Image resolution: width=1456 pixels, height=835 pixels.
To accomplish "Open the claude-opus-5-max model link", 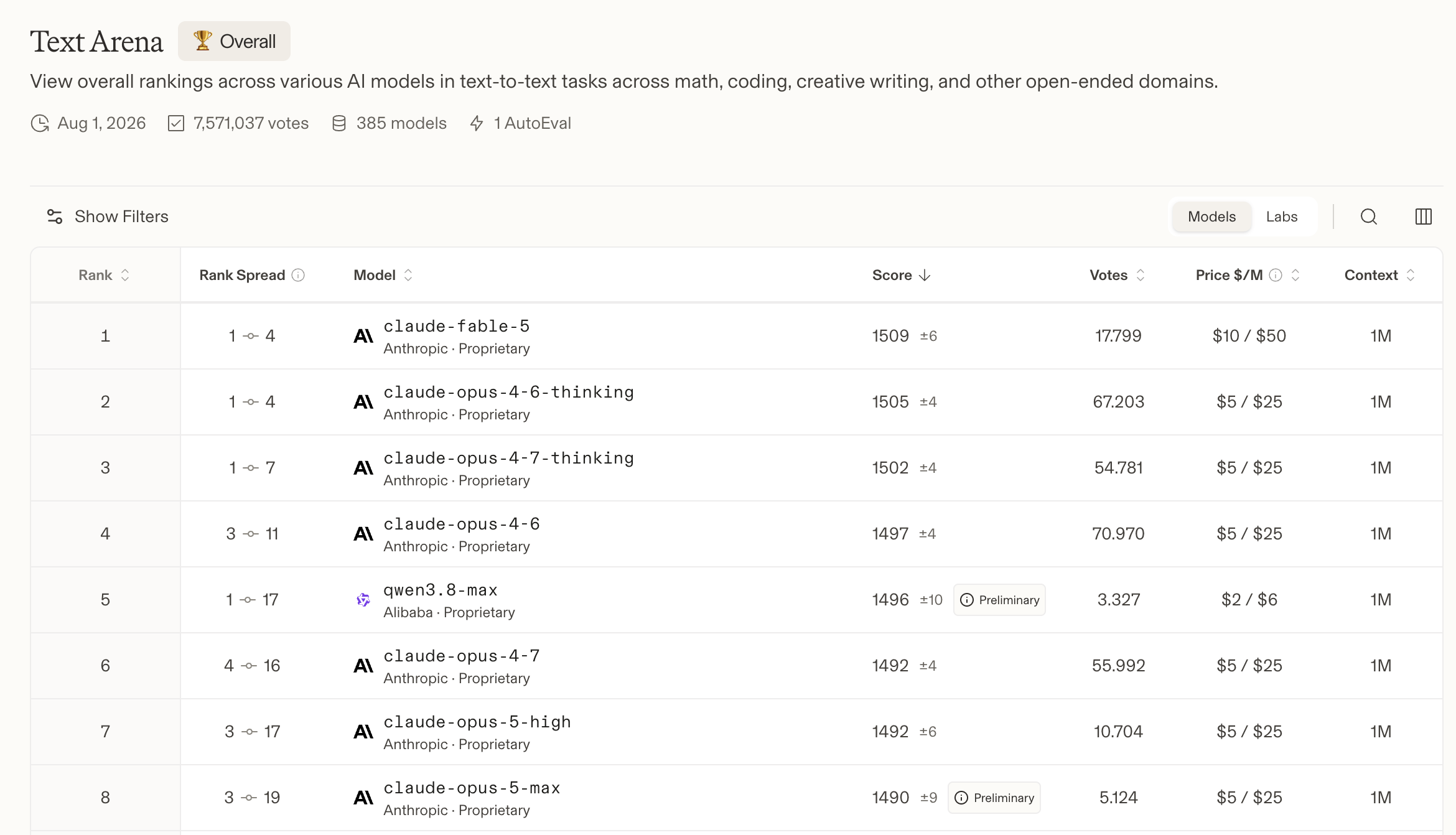I will 472,788.
